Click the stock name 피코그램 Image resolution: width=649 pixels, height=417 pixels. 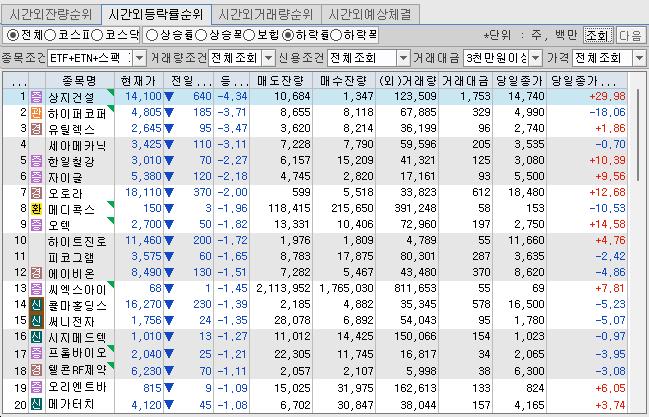click(71, 258)
